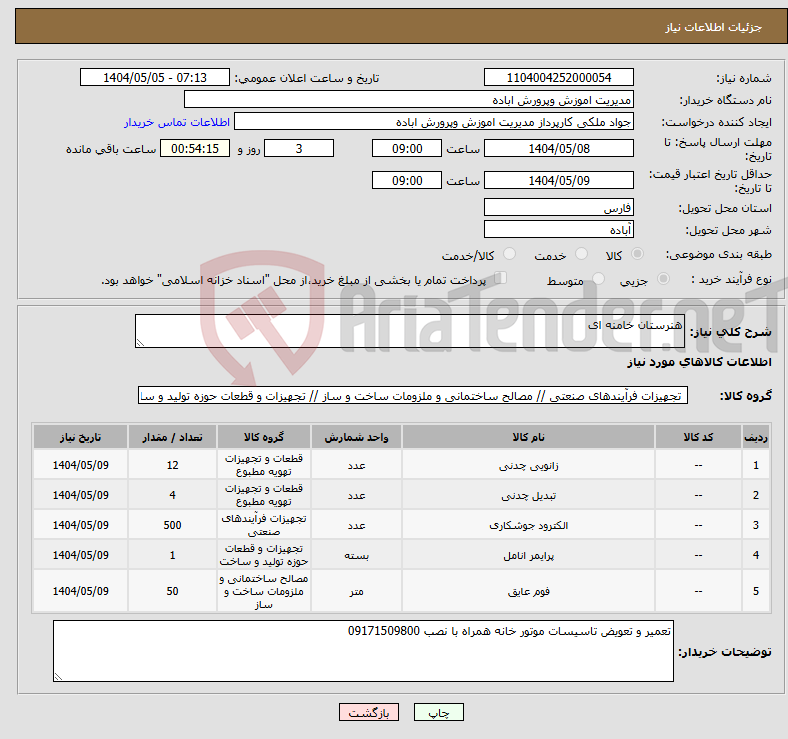Click quantity 50 in فوم عایق row
This screenshot has width=788, height=739.
click(172, 591)
